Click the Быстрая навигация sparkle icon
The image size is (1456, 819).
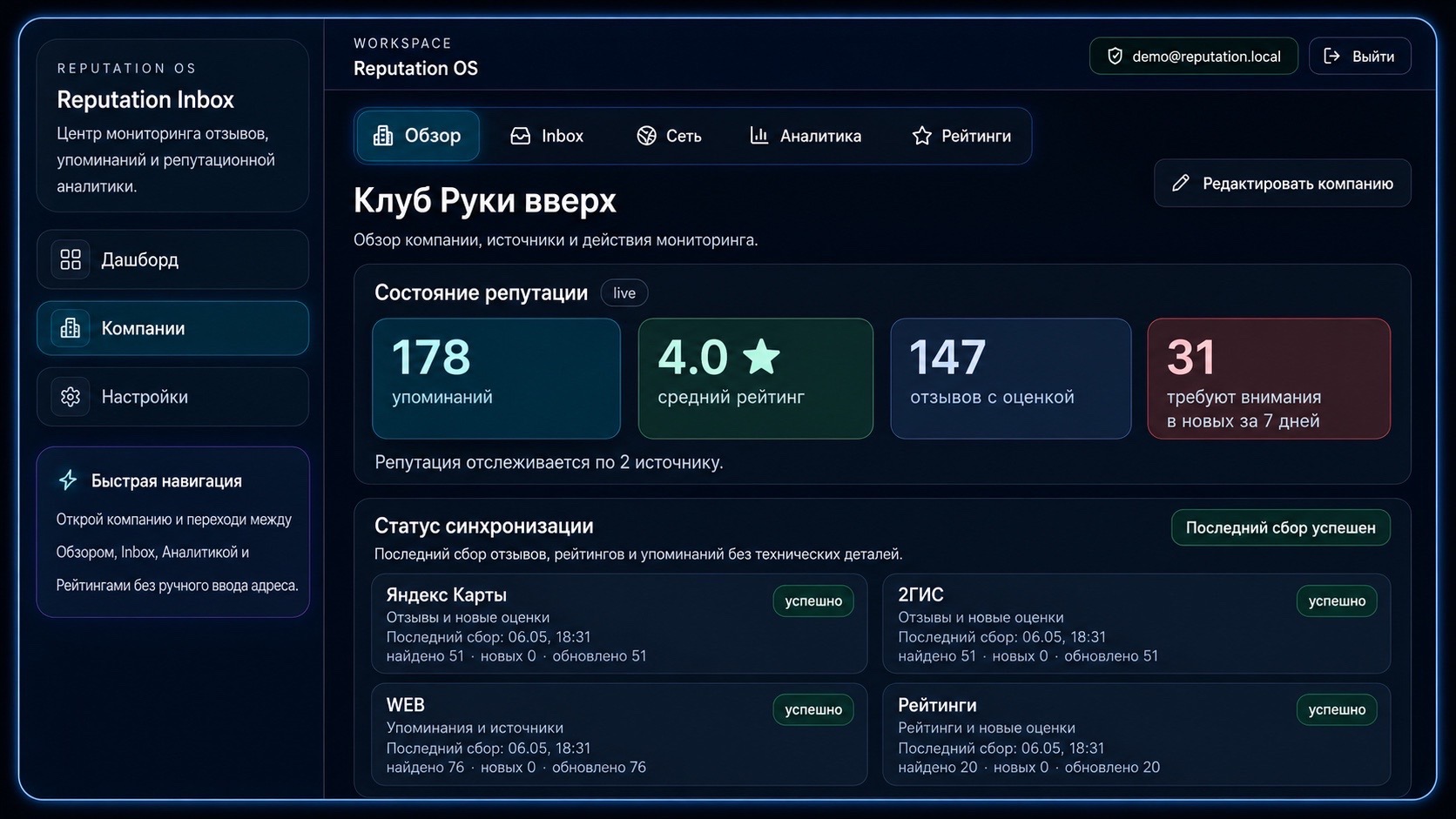coord(68,480)
